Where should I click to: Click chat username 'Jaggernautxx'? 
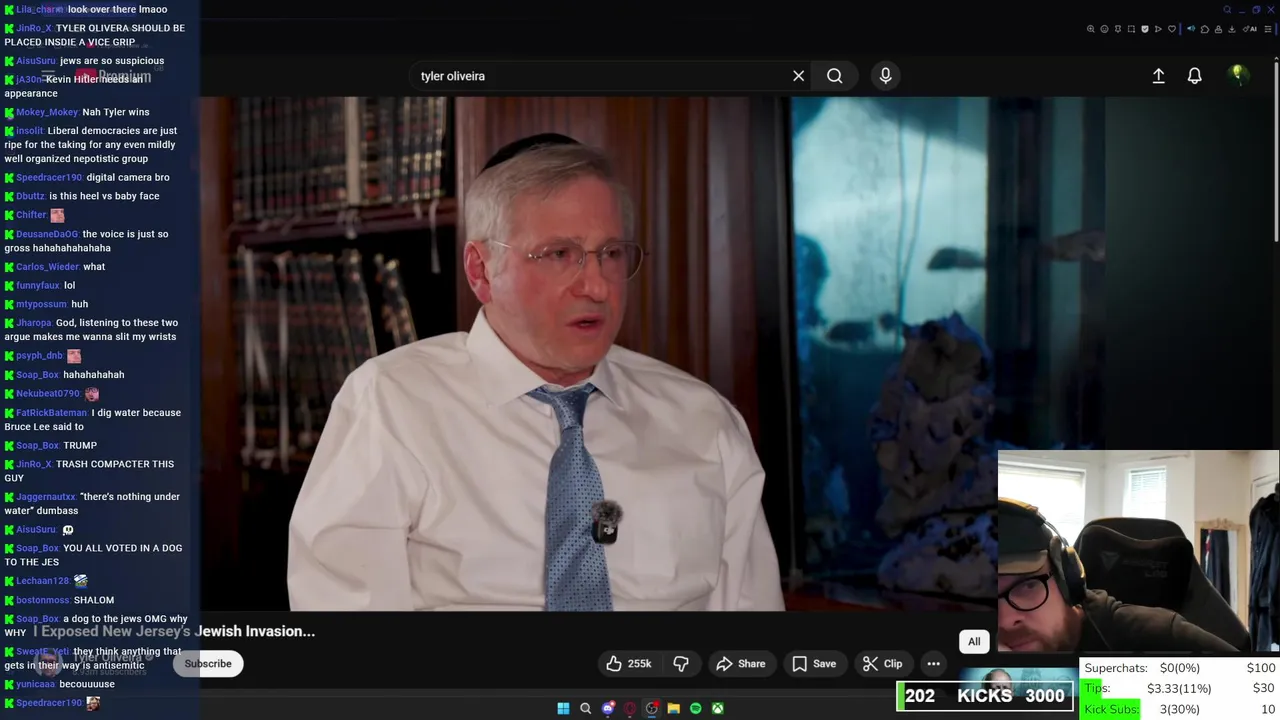pos(45,497)
